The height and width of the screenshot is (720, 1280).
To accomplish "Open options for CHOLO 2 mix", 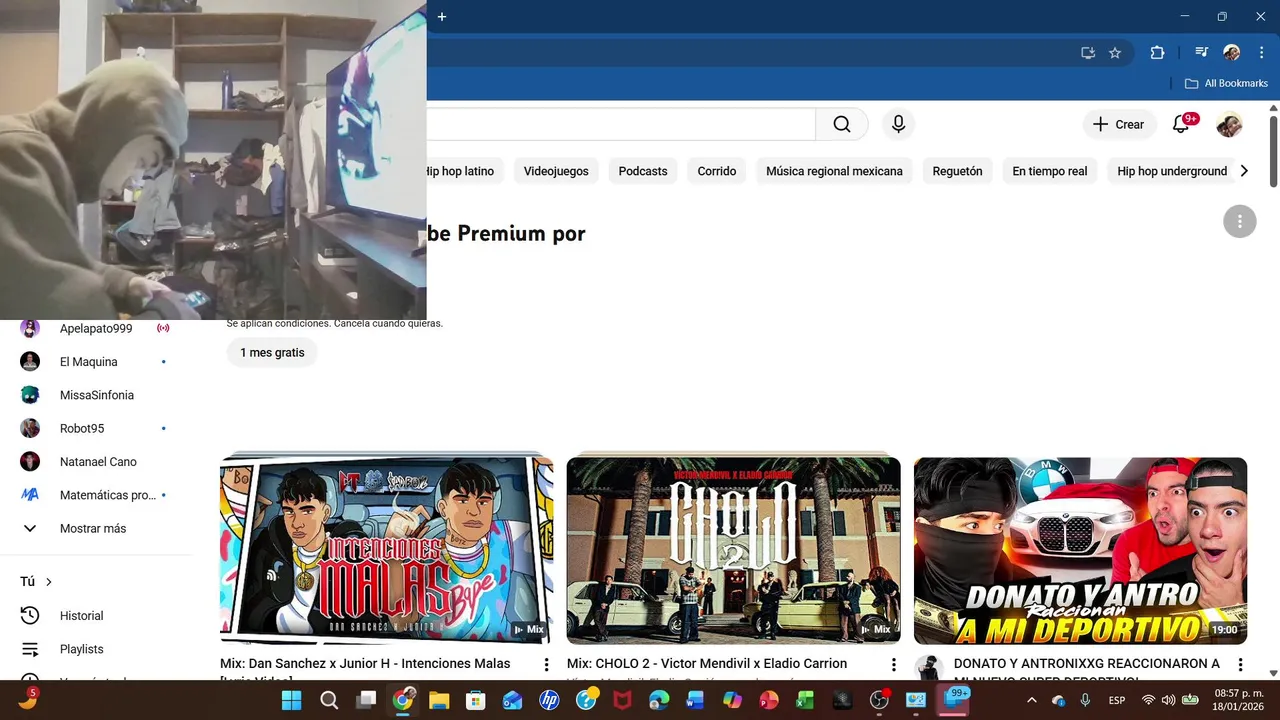I will click(893, 664).
